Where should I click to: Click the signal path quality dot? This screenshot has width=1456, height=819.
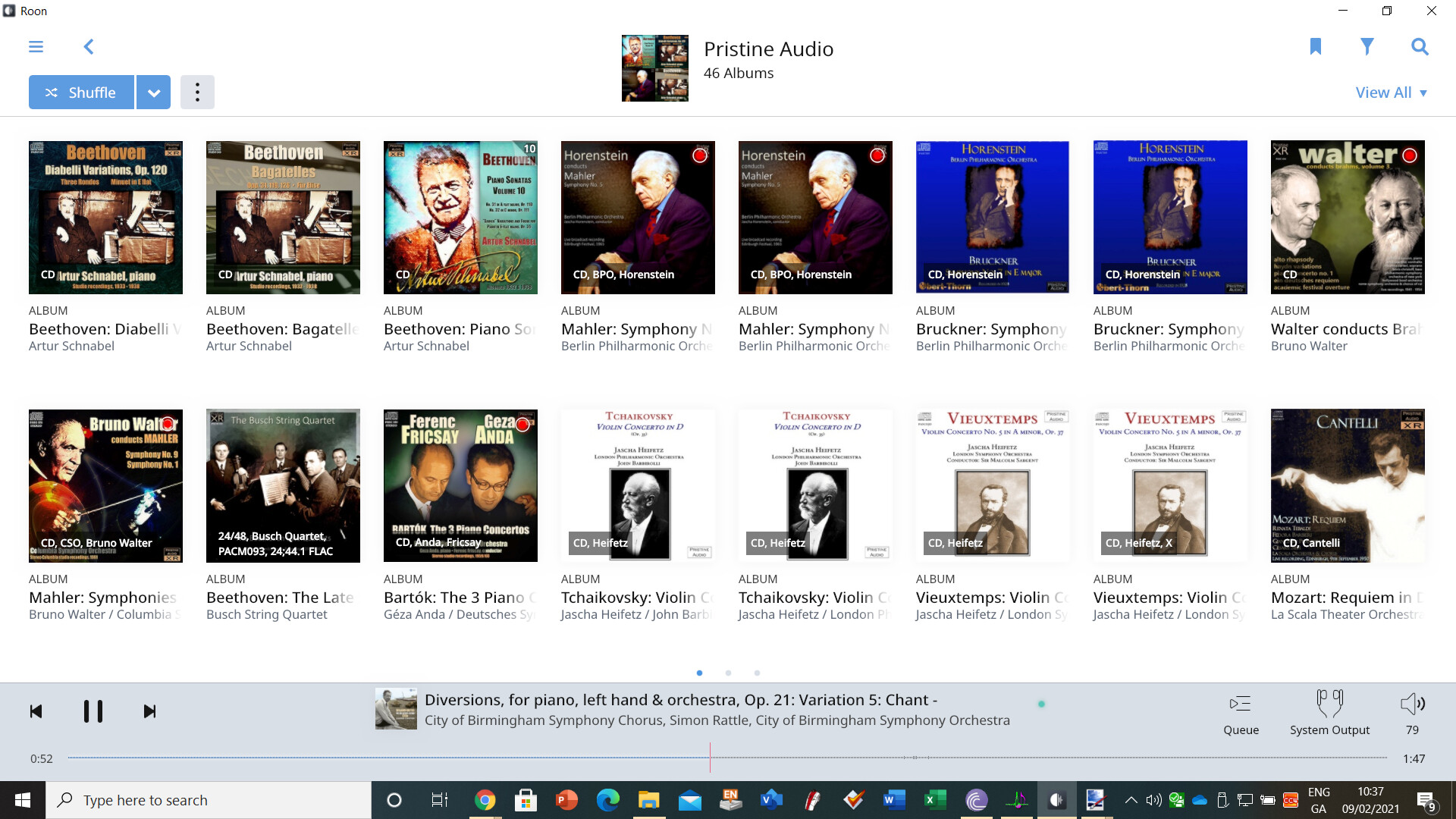1041,704
